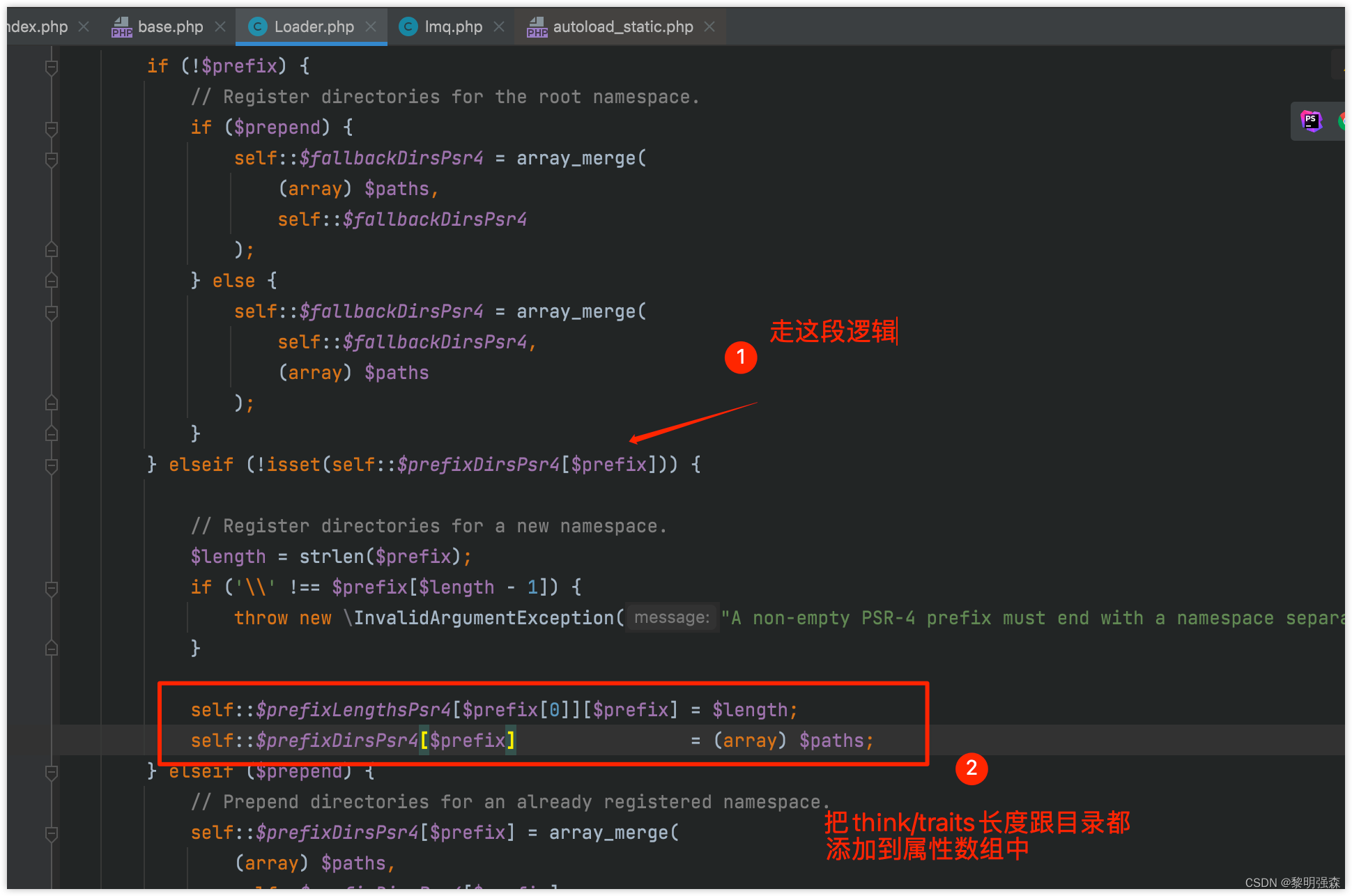Viewport: 1352px width, 896px height.
Task: Open the autoload_static.php tab
Action: (622, 26)
